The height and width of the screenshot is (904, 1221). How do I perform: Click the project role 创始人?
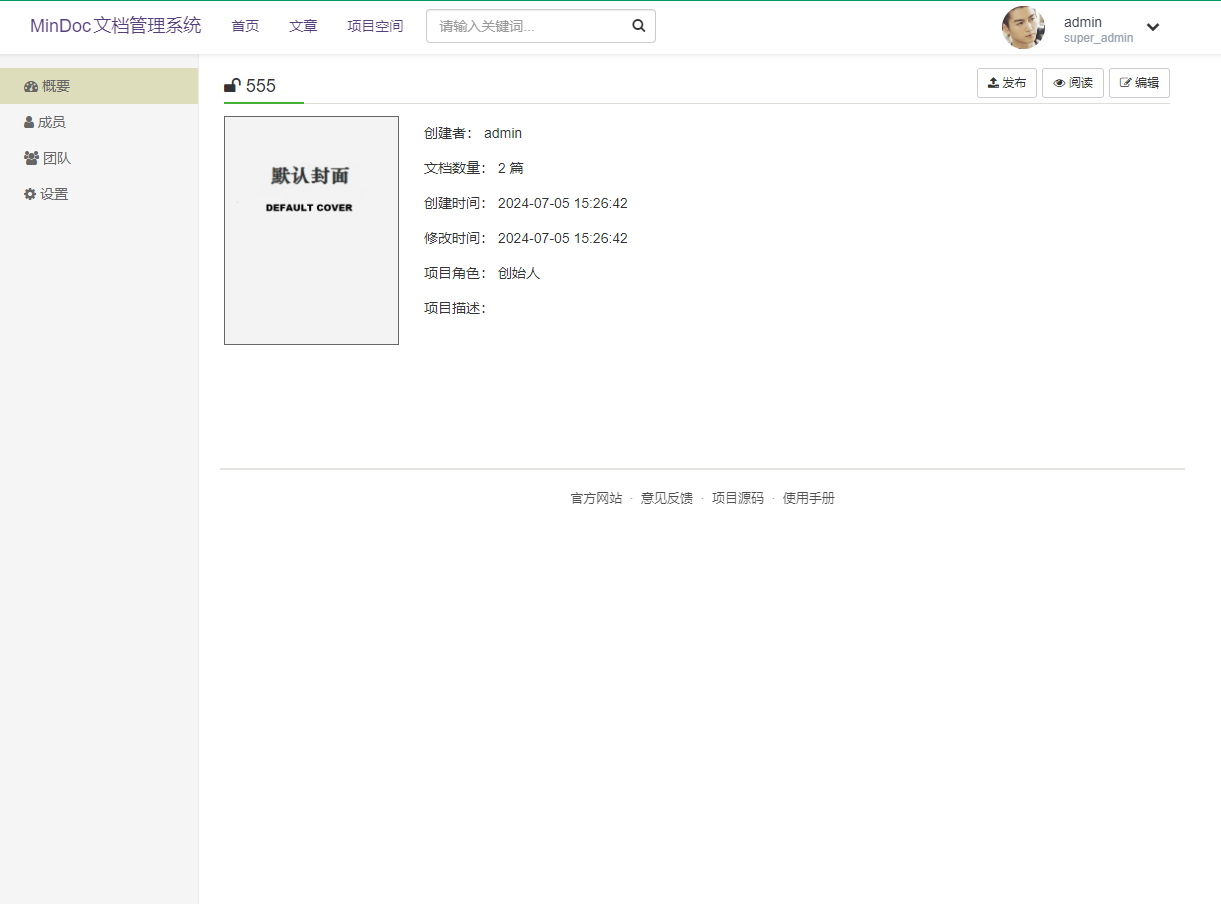pos(519,273)
